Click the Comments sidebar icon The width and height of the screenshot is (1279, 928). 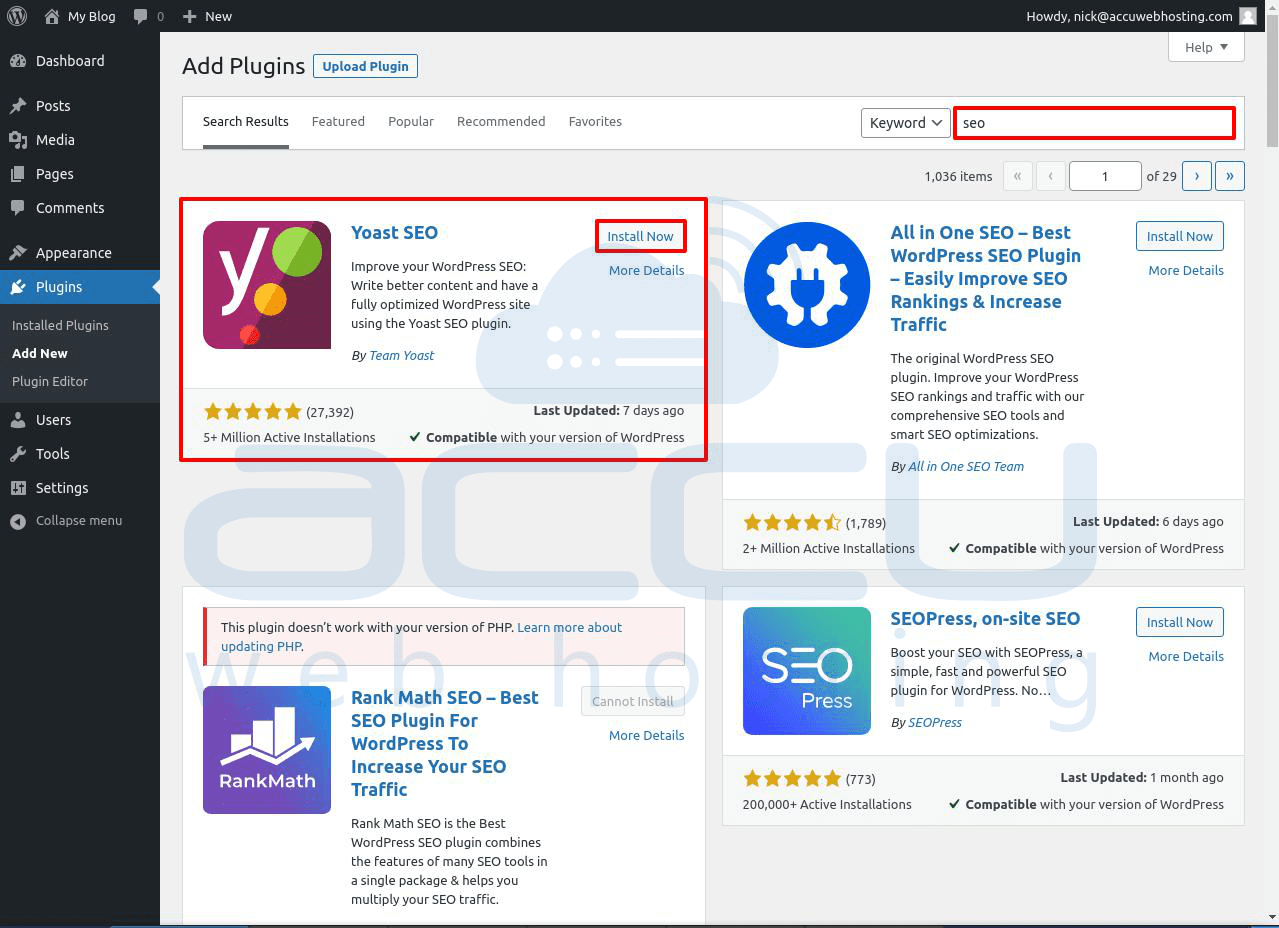click(x=18, y=208)
